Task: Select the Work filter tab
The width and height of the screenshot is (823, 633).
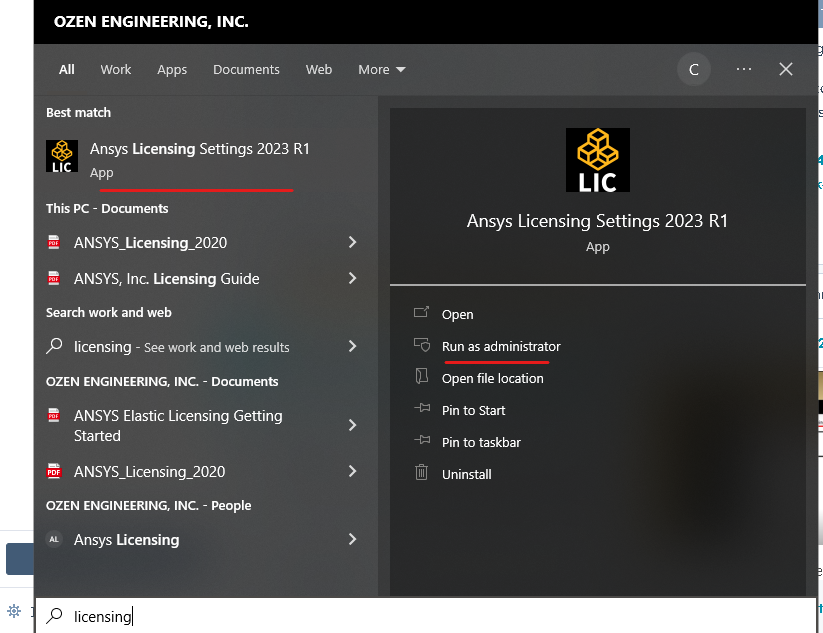Action: tap(115, 69)
